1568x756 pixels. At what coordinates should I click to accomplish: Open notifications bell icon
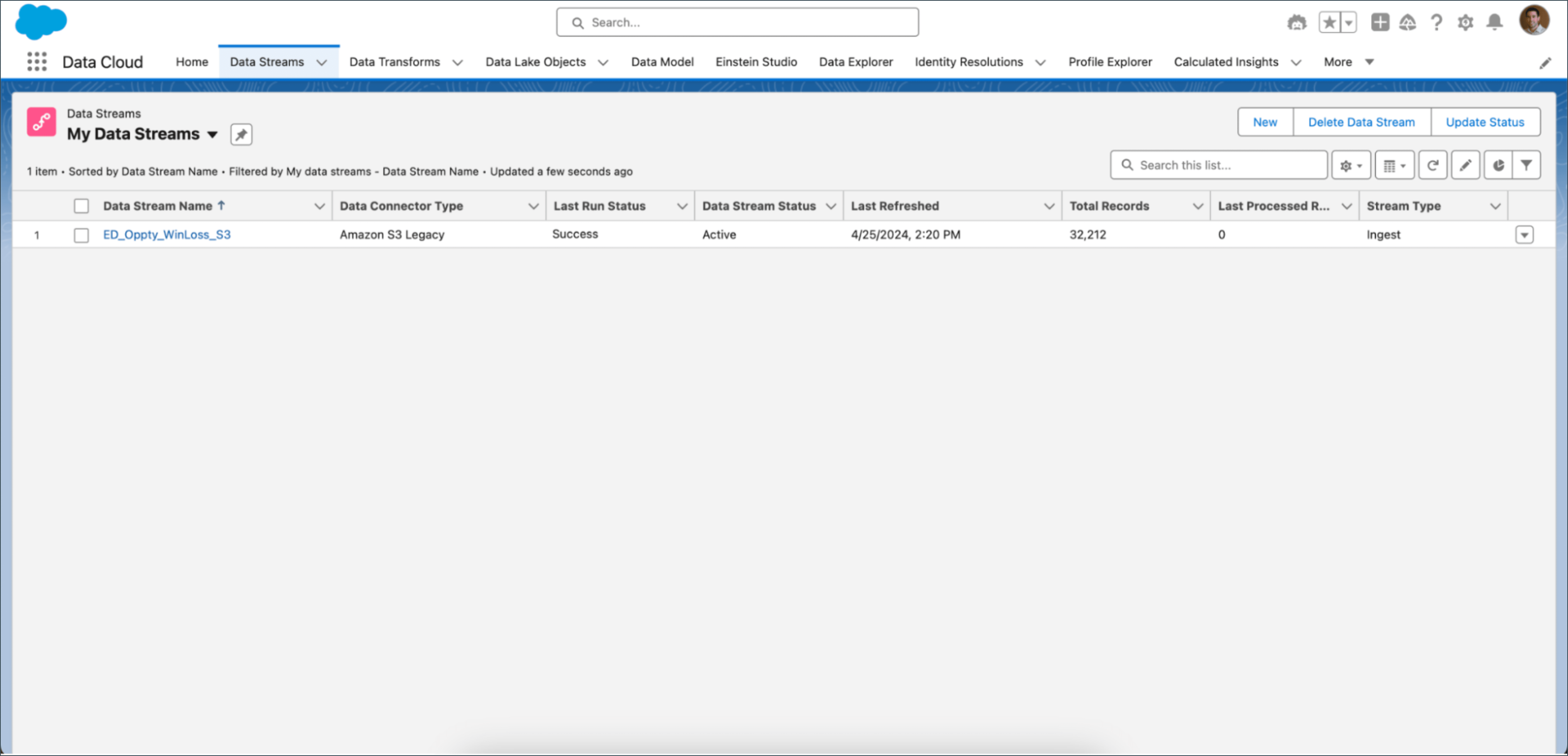[x=1494, y=22]
